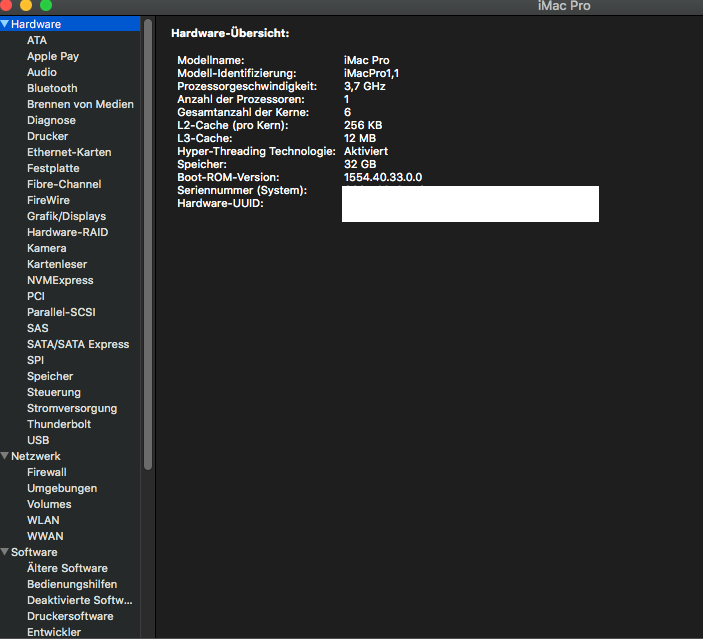The image size is (703, 639).
Task: Collapse the Software section triangle
Action: pyautogui.click(x=4, y=552)
